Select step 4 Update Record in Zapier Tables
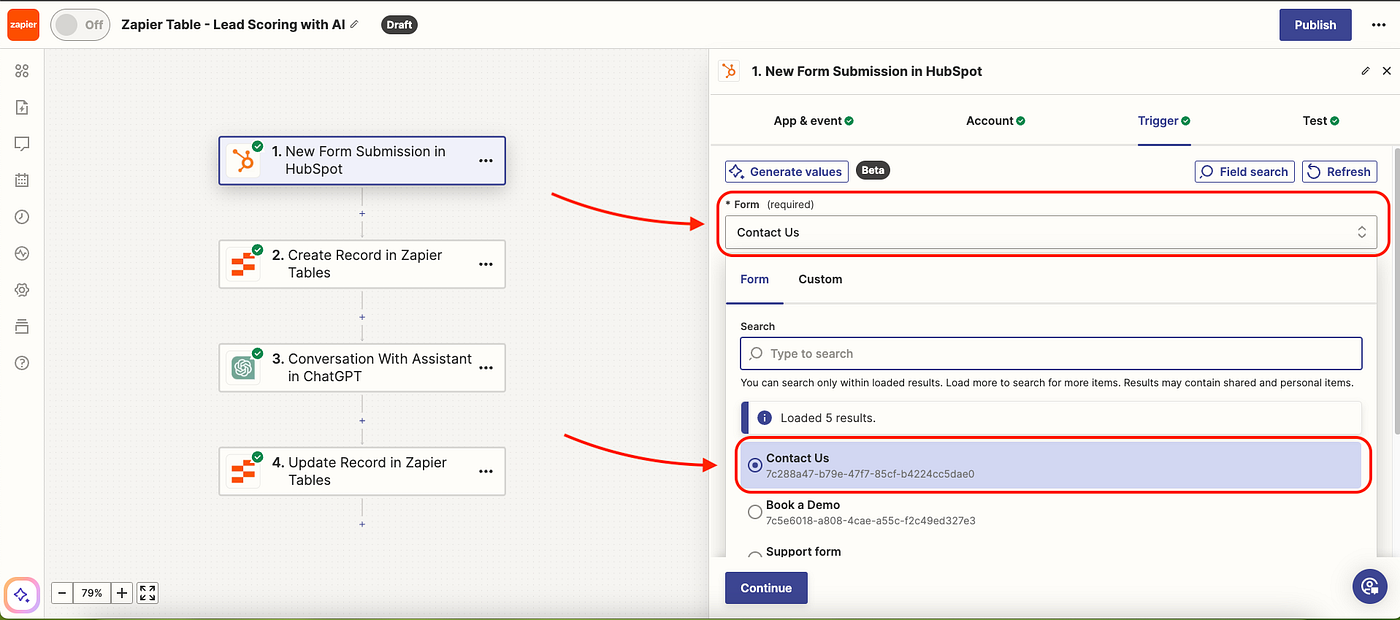This screenshot has width=1400, height=620. coord(362,471)
